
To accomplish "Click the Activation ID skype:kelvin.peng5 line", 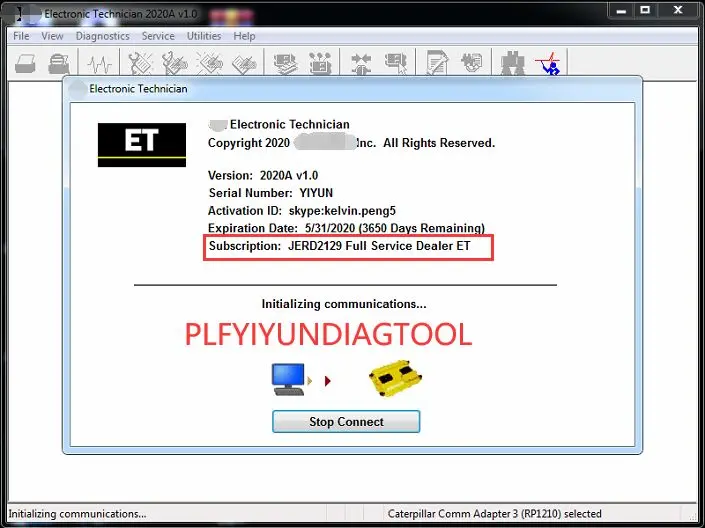I will click(x=302, y=210).
